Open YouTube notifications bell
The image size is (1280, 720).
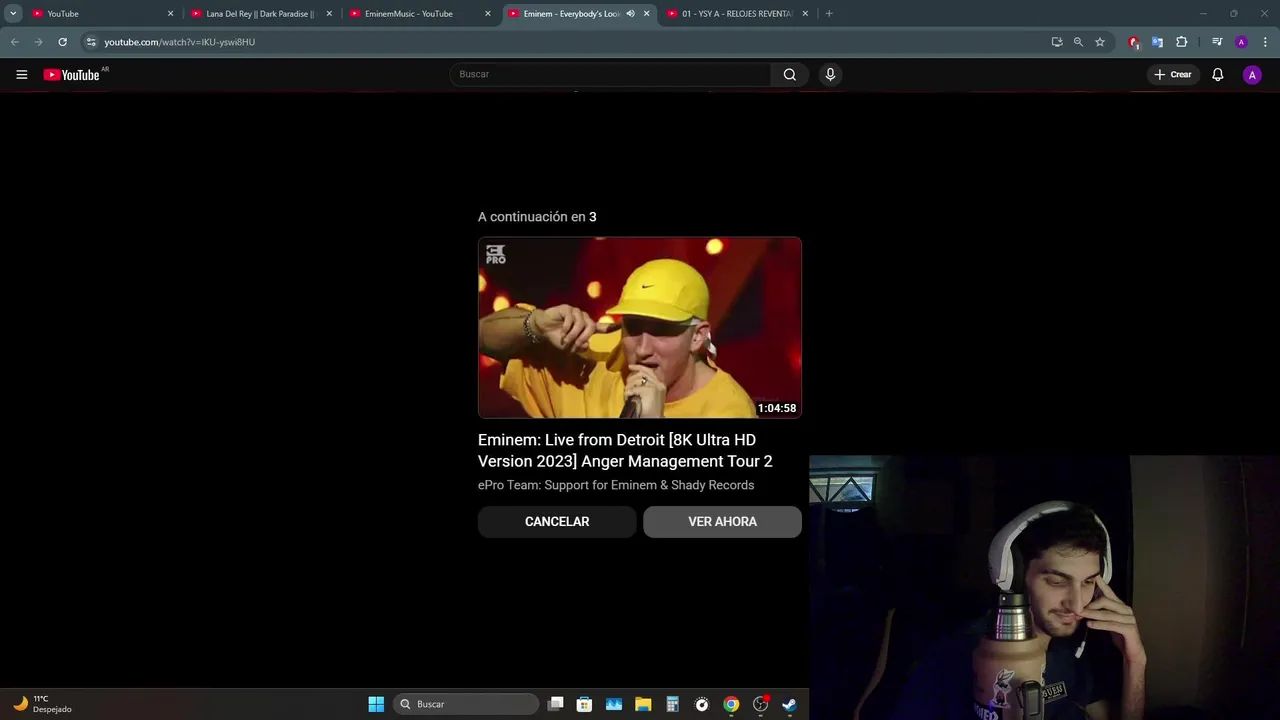pos(1217,74)
